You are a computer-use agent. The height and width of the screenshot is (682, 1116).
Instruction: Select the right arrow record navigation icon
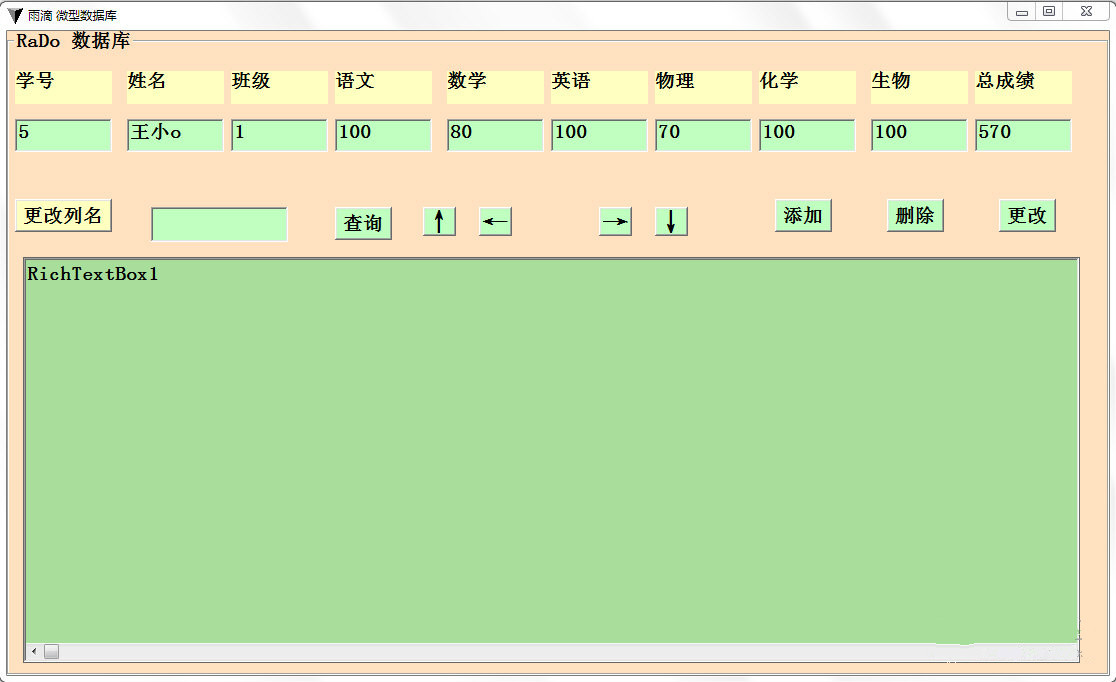614,221
